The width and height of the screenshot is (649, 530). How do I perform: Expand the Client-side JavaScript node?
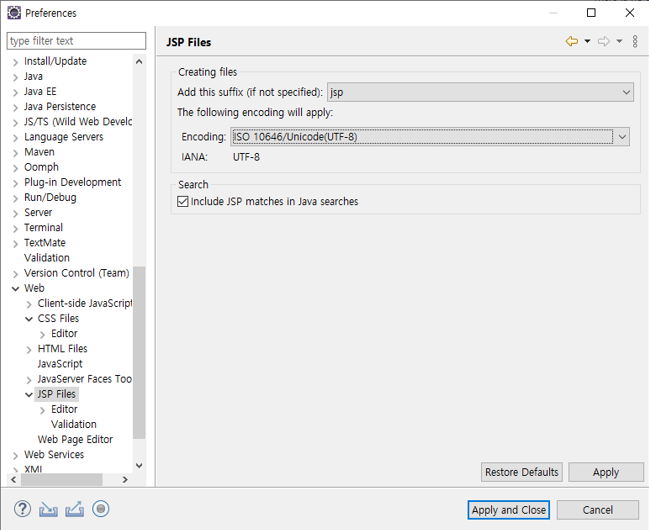pos(29,304)
